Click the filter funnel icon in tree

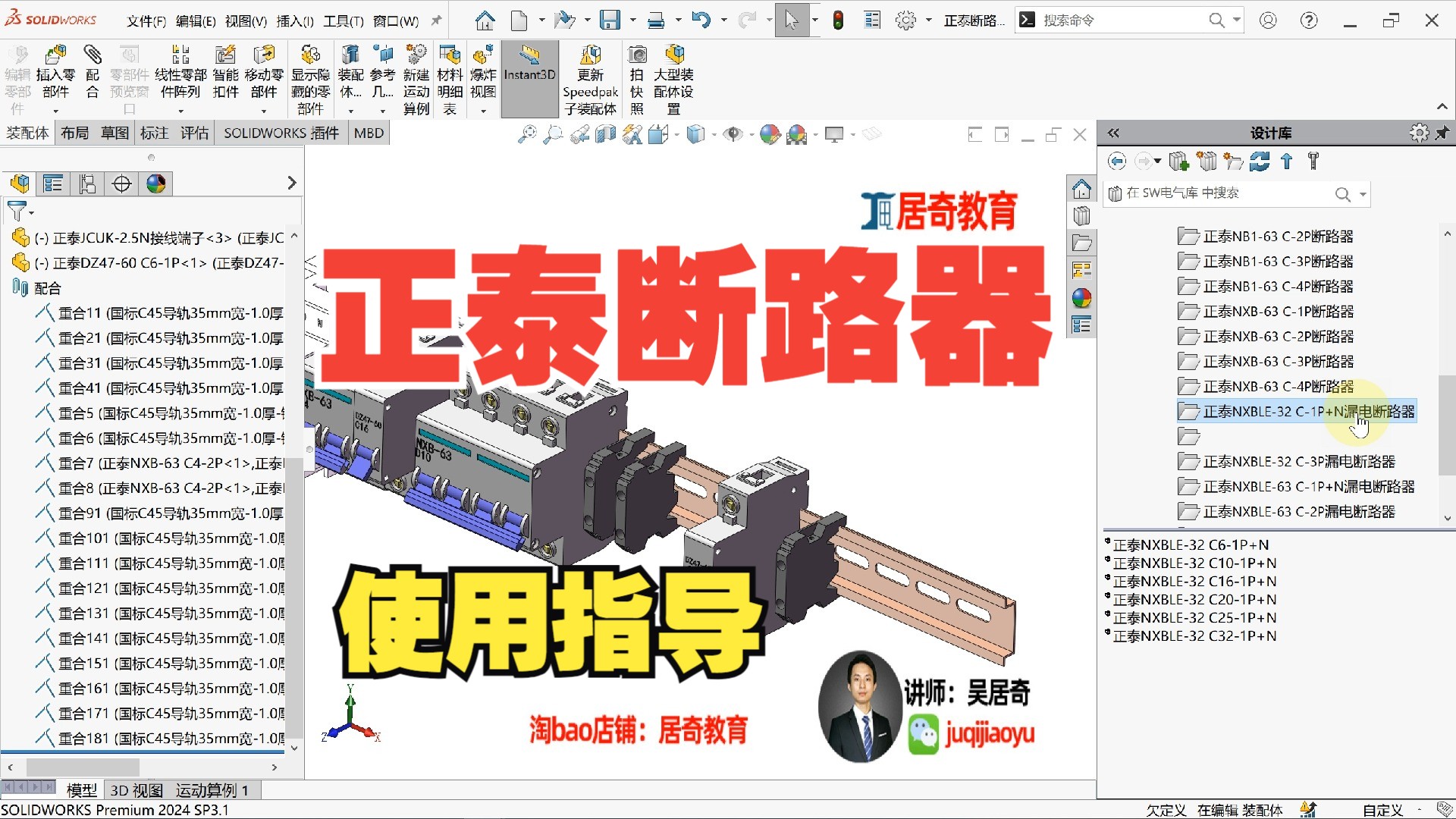[x=17, y=211]
